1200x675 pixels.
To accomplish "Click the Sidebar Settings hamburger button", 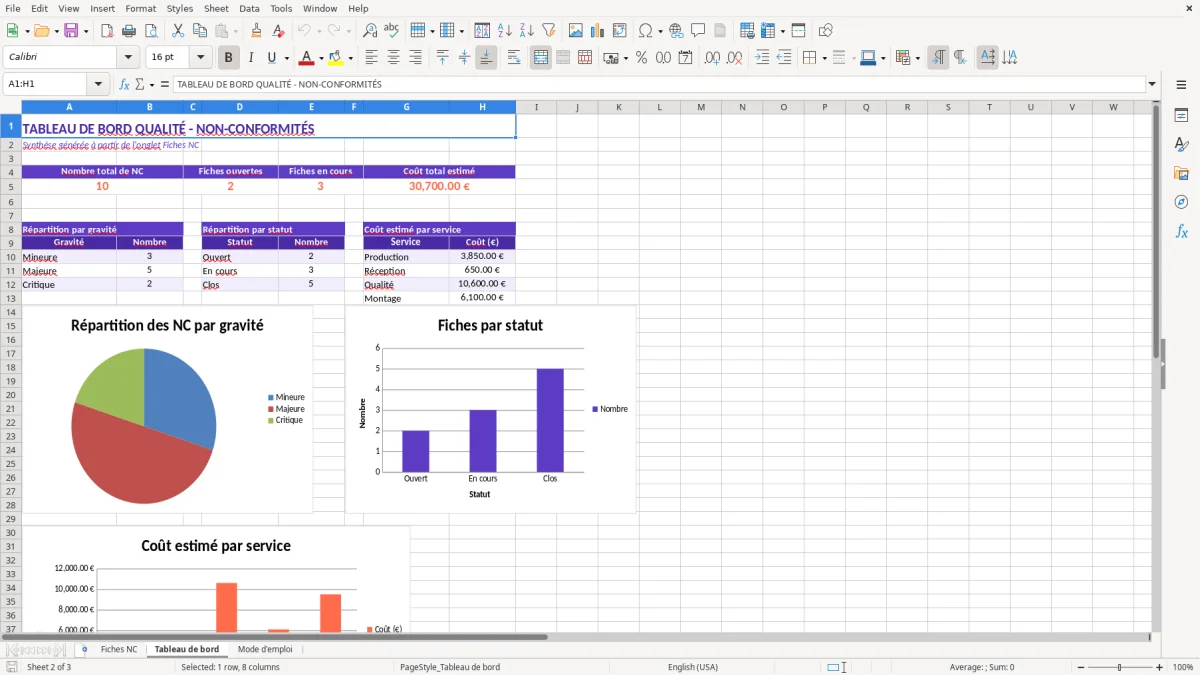I will click(x=1181, y=85).
